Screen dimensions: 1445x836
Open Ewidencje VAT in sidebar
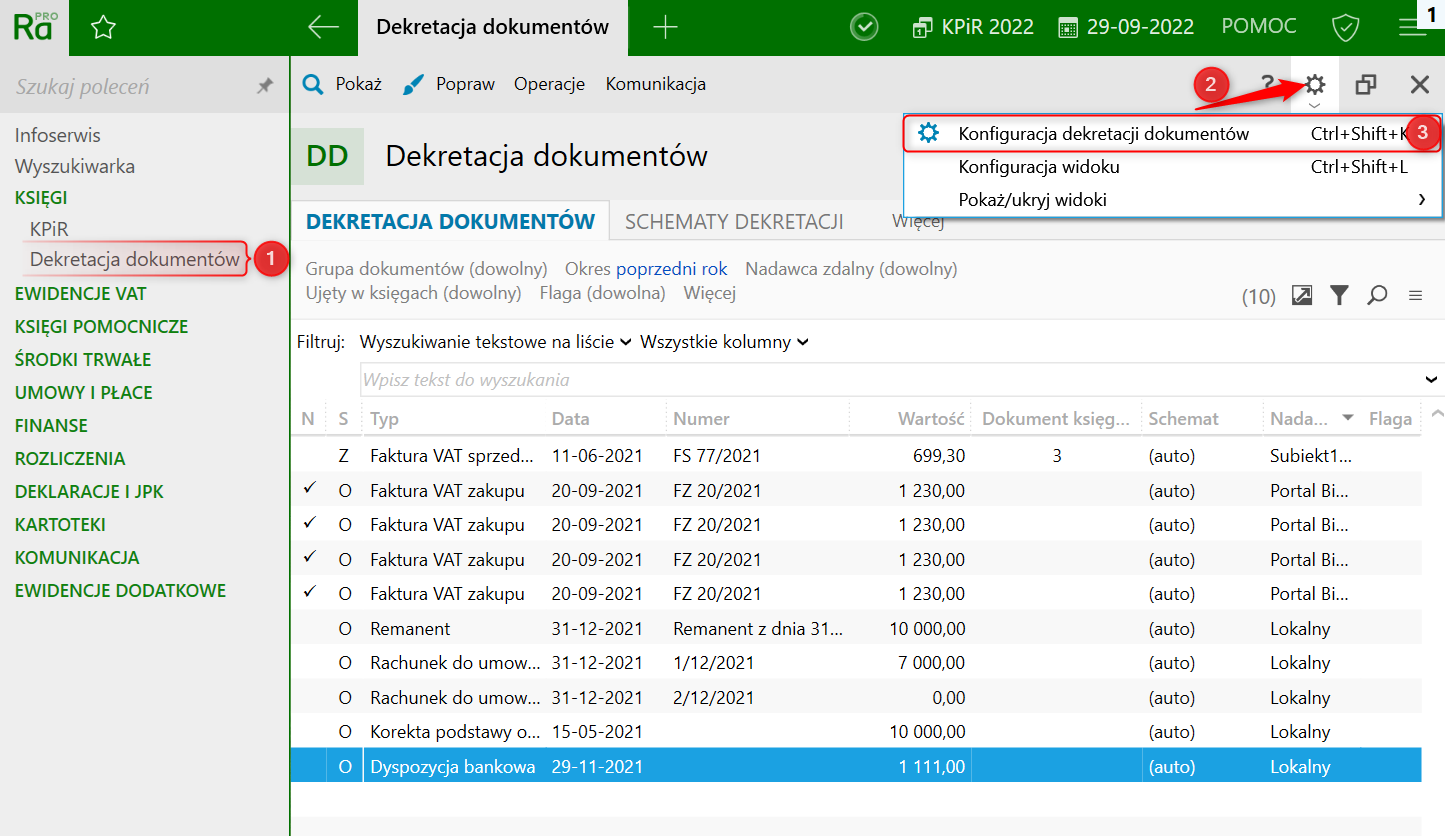(80, 294)
